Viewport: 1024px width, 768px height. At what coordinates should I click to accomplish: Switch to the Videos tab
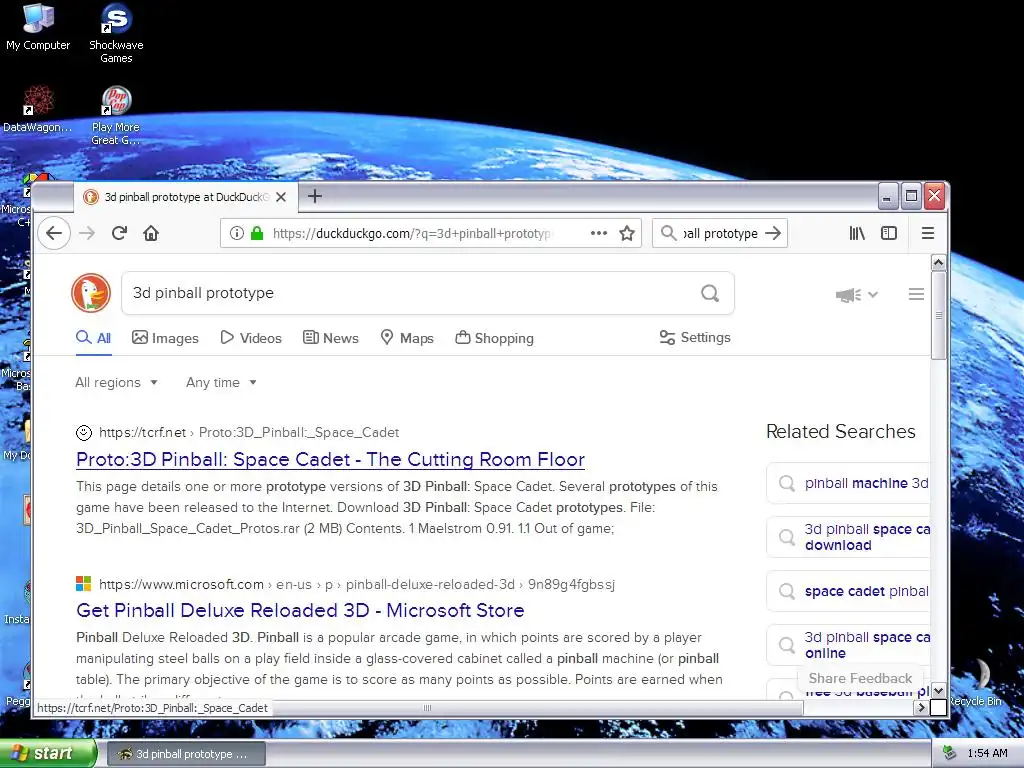[251, 338]
